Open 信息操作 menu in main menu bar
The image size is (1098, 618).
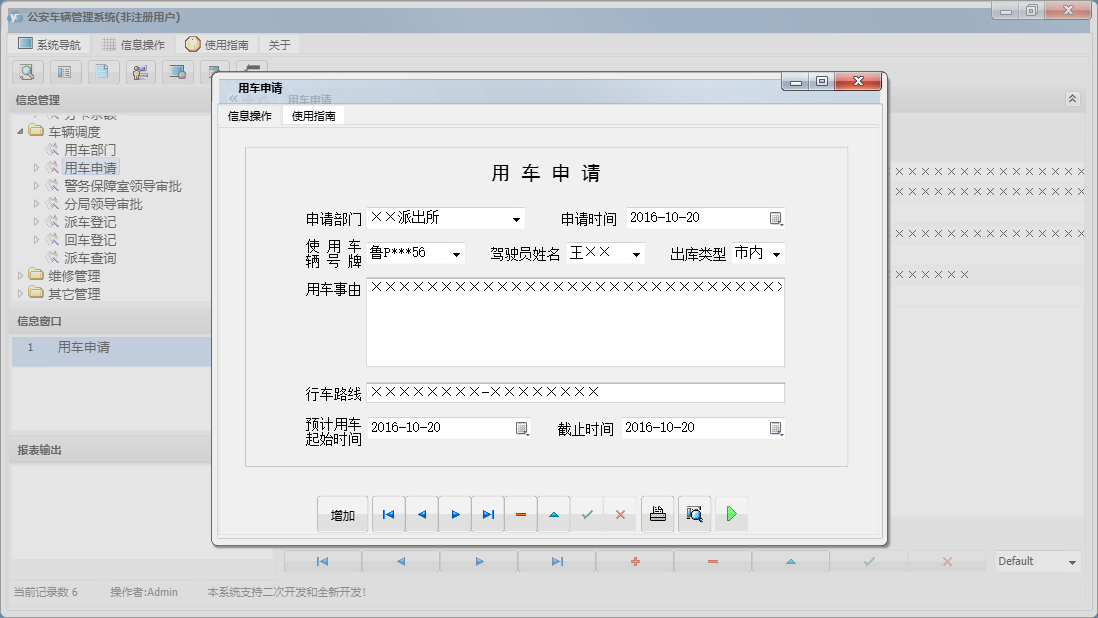134,45
